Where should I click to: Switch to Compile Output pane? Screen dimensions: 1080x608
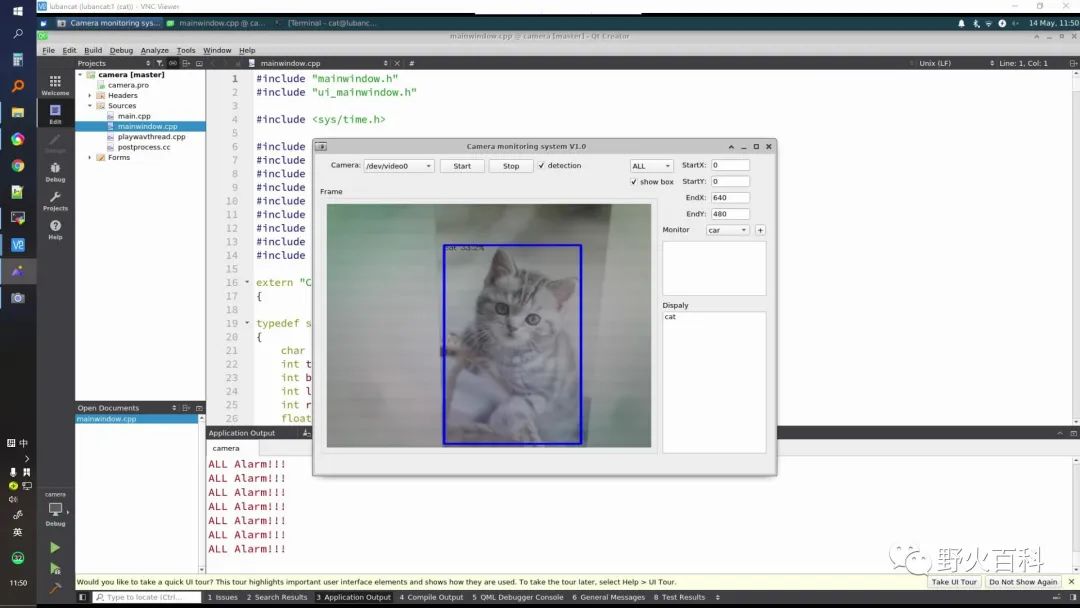pos(431,597)
